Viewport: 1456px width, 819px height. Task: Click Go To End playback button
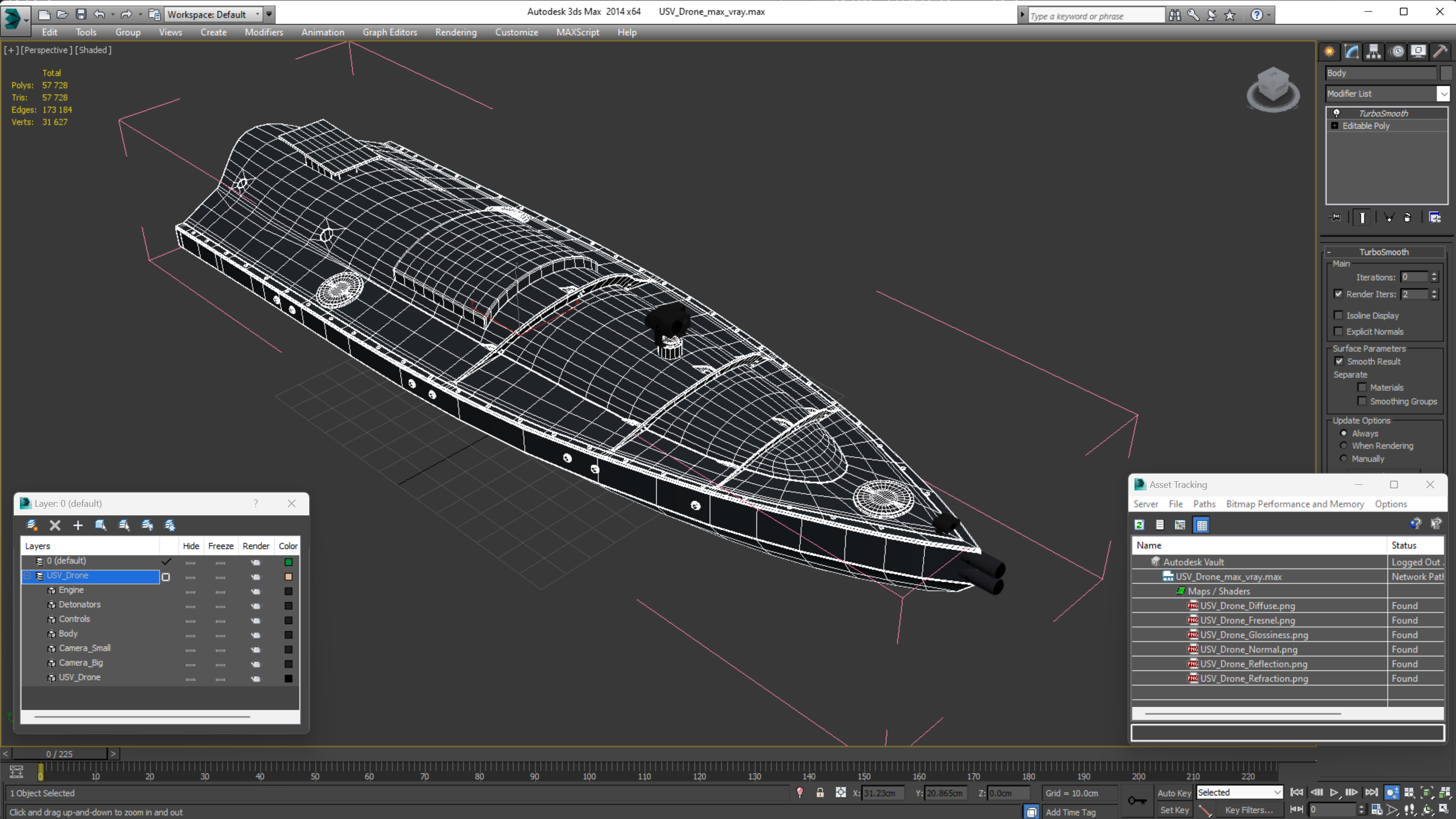(1371, 792)
